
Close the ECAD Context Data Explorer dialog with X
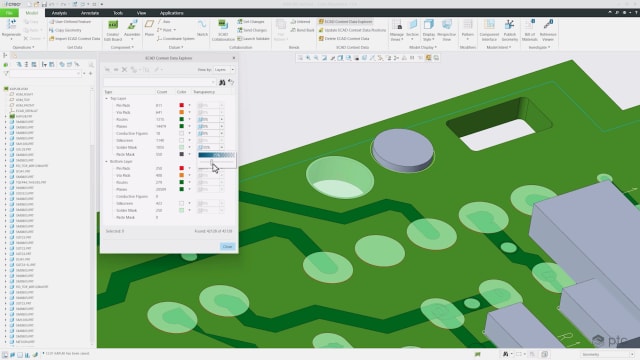tap(234, 58)
